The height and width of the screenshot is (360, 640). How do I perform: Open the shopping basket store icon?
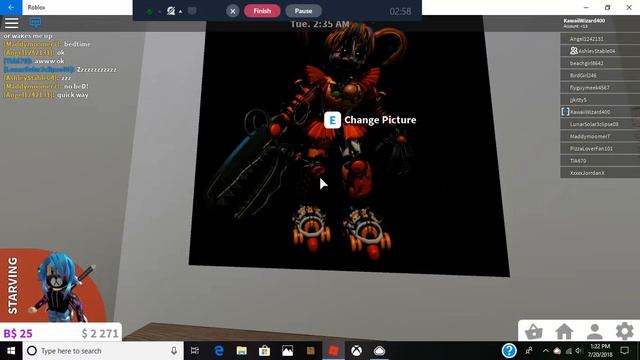[x=534, y=331]
